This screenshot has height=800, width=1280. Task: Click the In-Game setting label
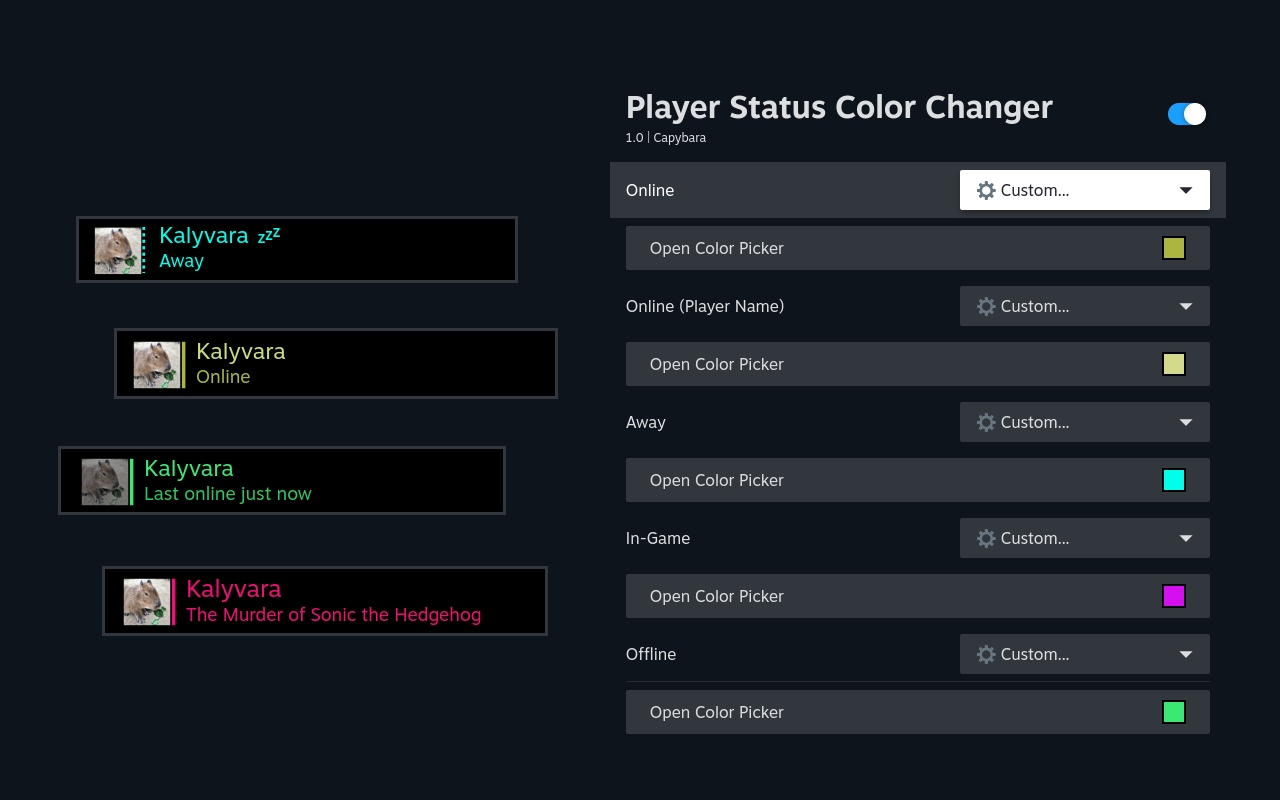click(658, 538)
